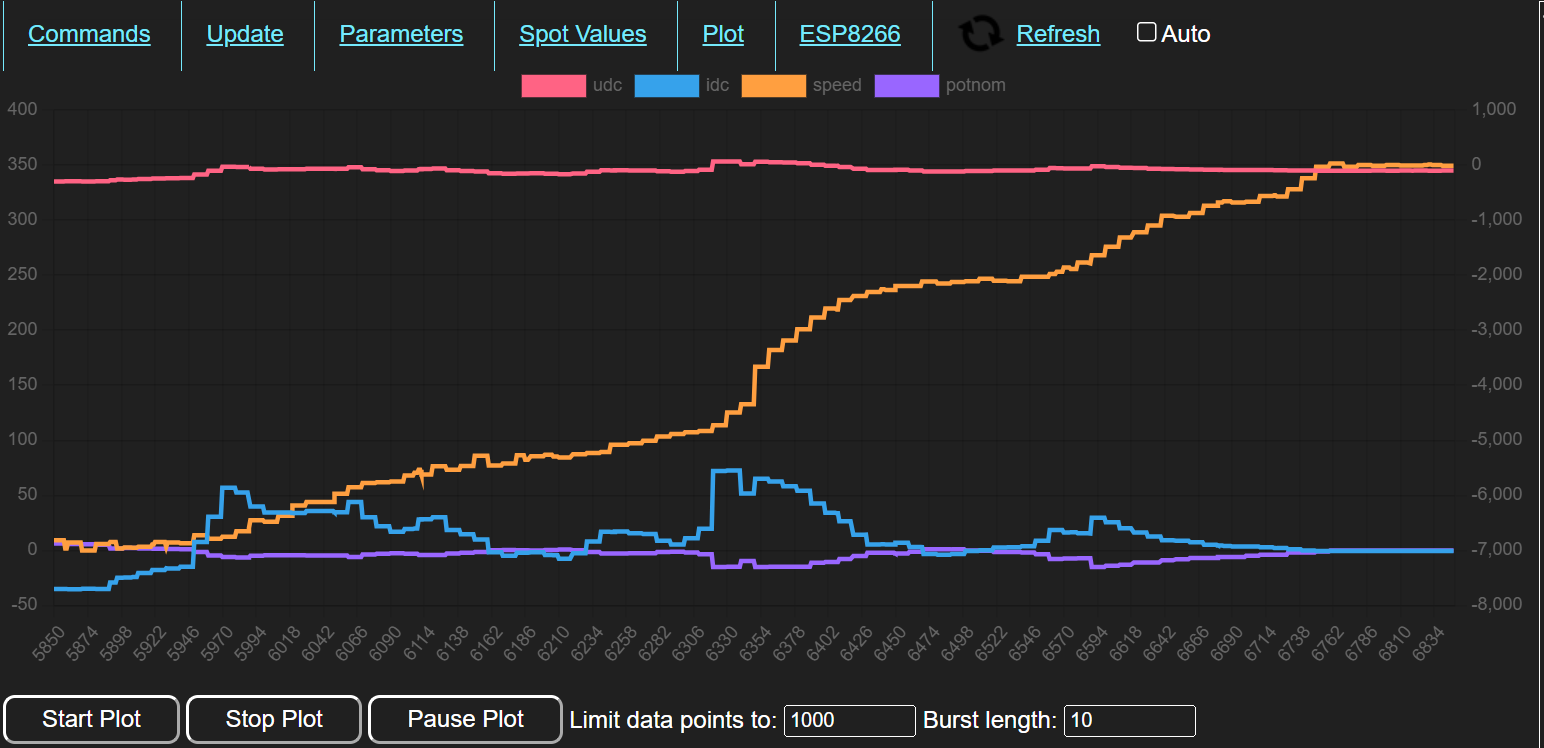Select the Plot tab
1544x748 pixels.
pyautogui.click(x=723, y=34)
